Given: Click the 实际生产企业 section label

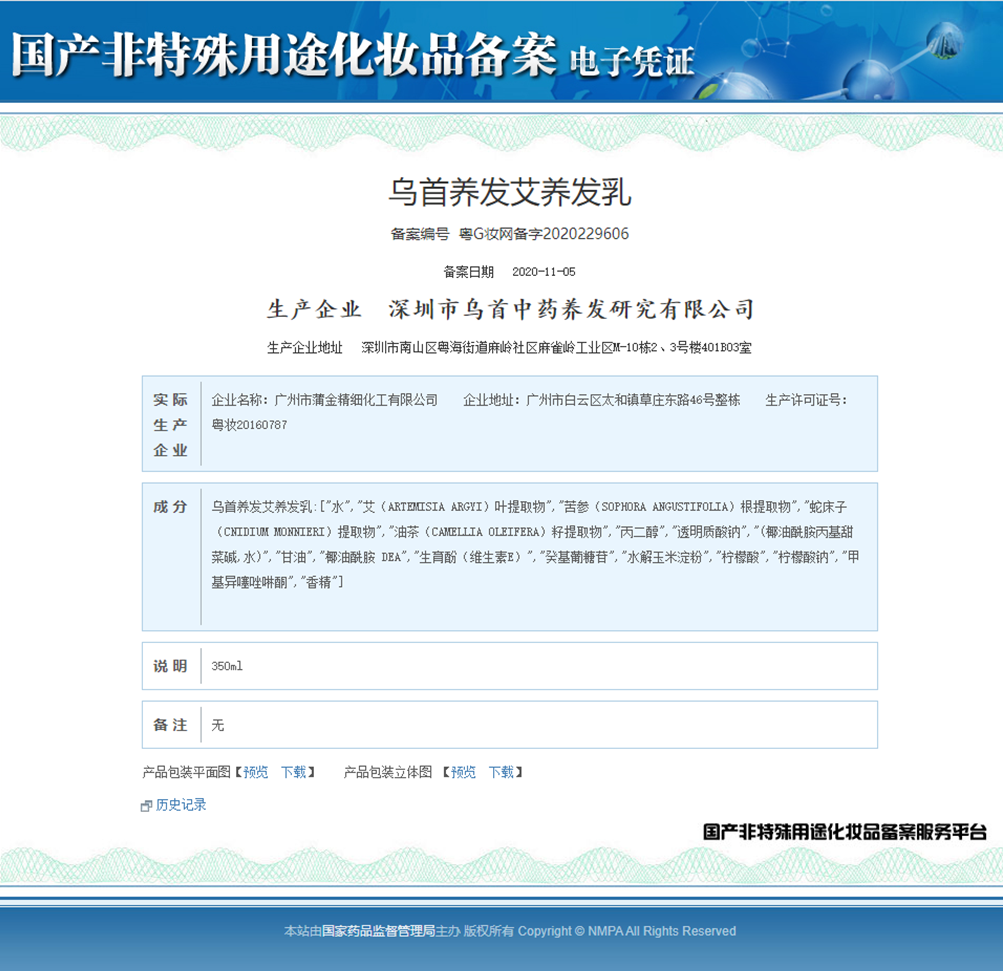Looking at the screenshot, I should point(170,425).
